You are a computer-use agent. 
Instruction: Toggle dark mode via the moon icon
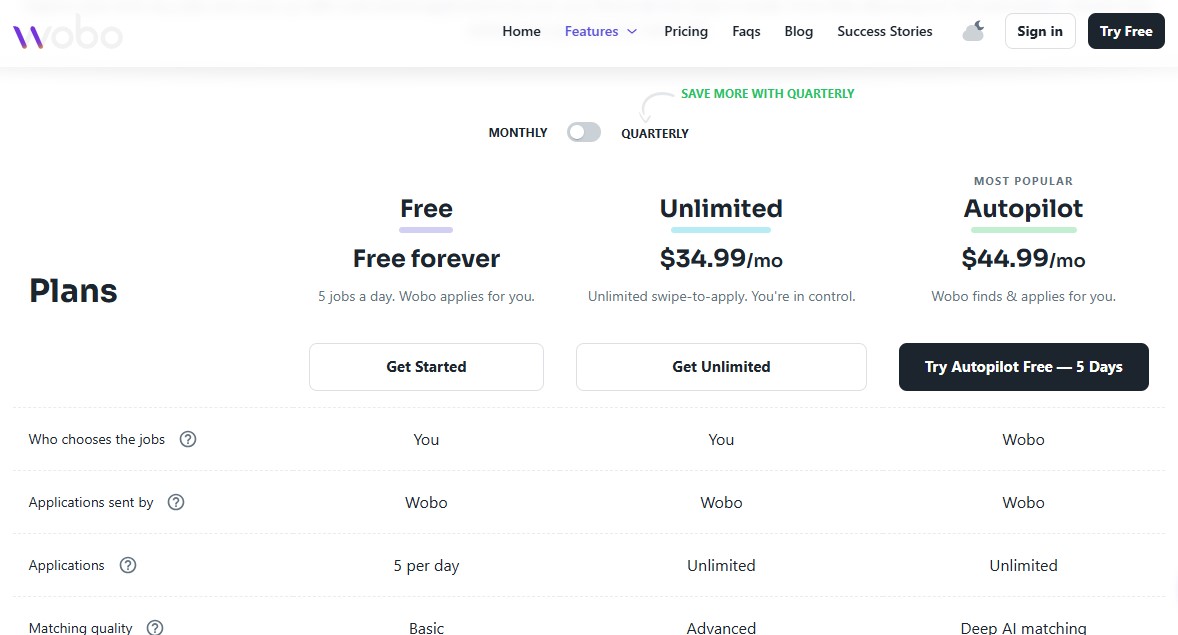[x=972, y=31]
